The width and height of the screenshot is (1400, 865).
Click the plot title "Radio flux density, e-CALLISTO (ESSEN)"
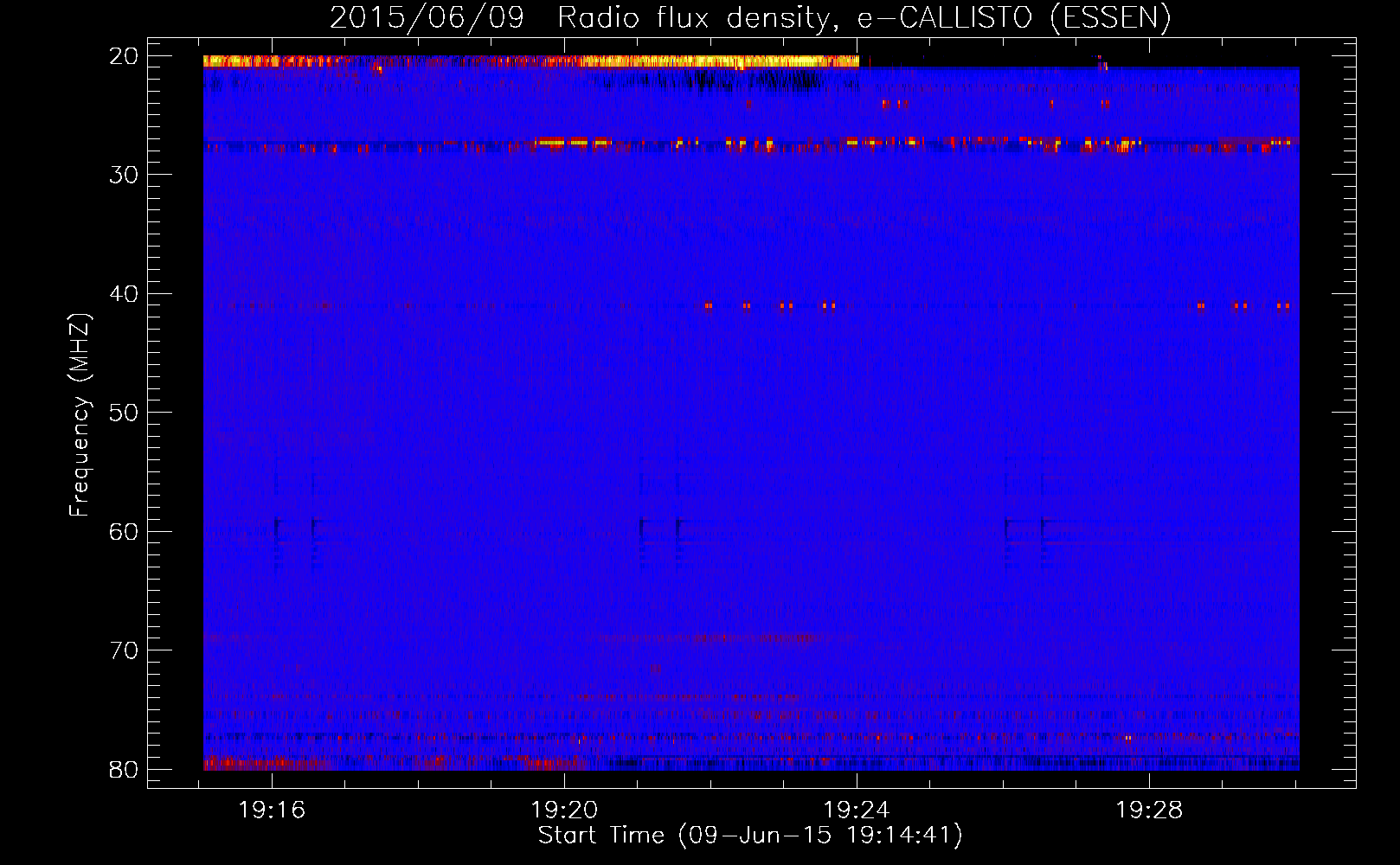pos(864,18)
